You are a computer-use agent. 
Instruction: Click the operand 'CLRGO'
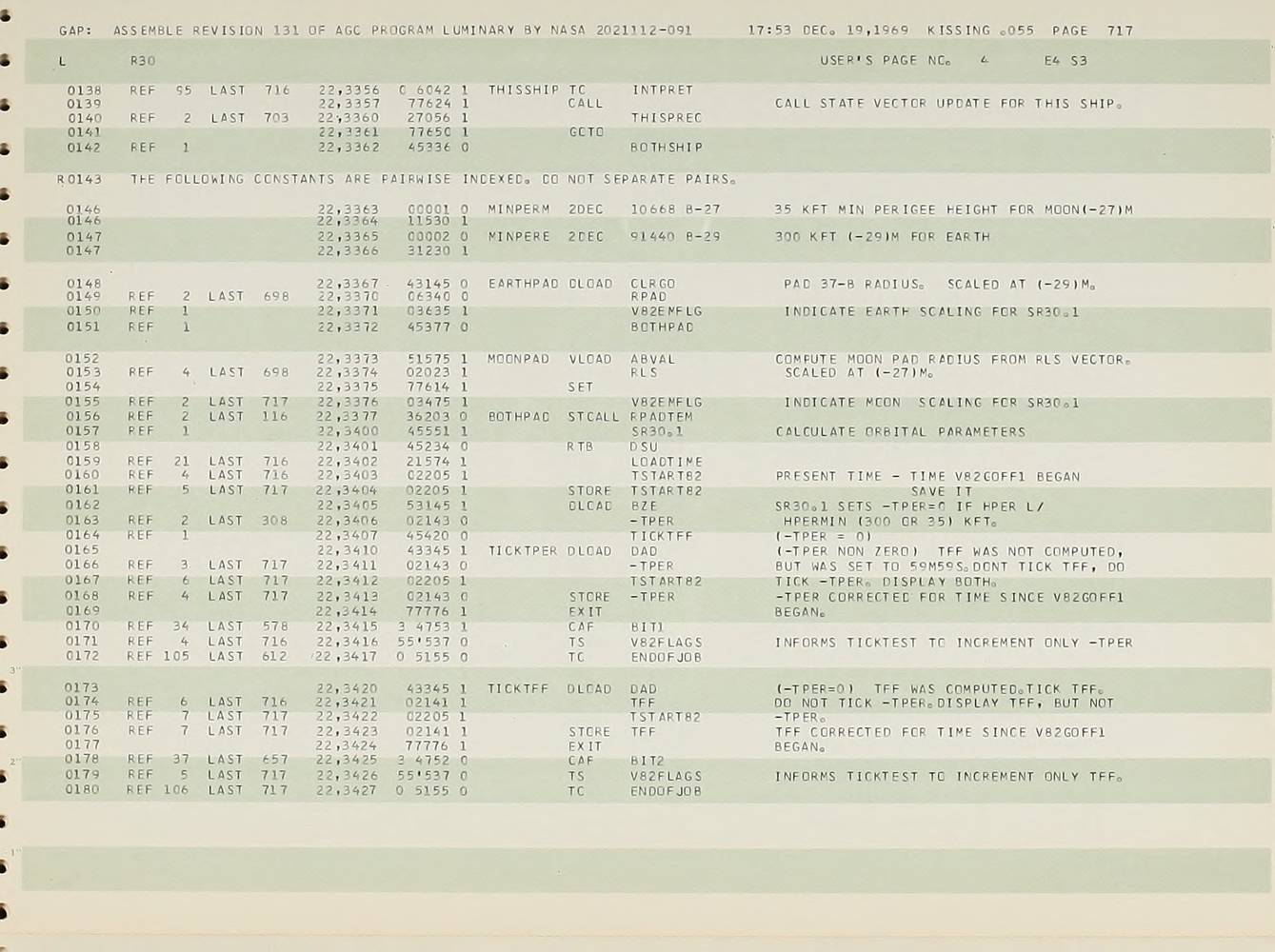[653, 284]
